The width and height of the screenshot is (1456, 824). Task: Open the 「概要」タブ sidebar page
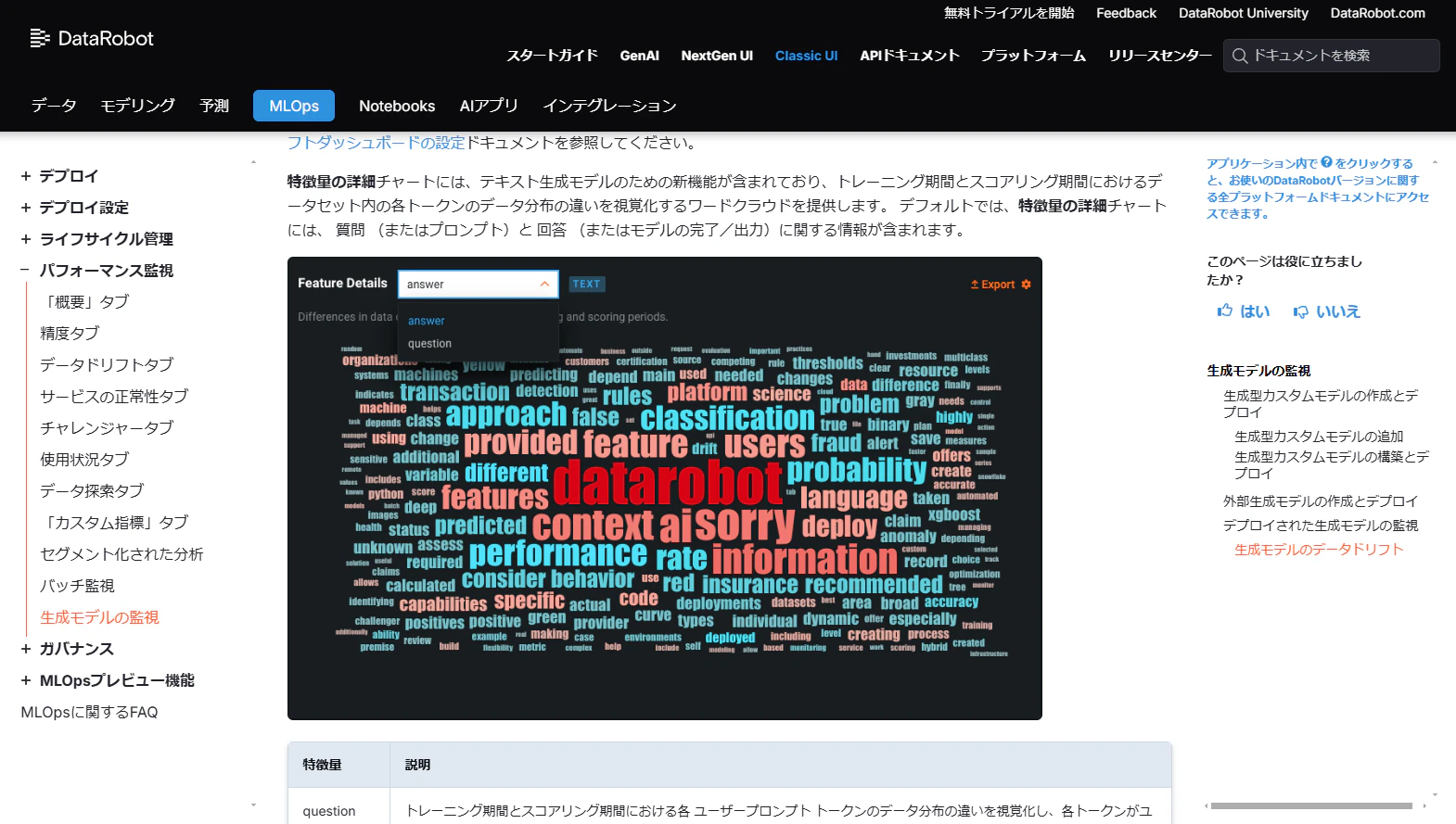coord(86,302)
